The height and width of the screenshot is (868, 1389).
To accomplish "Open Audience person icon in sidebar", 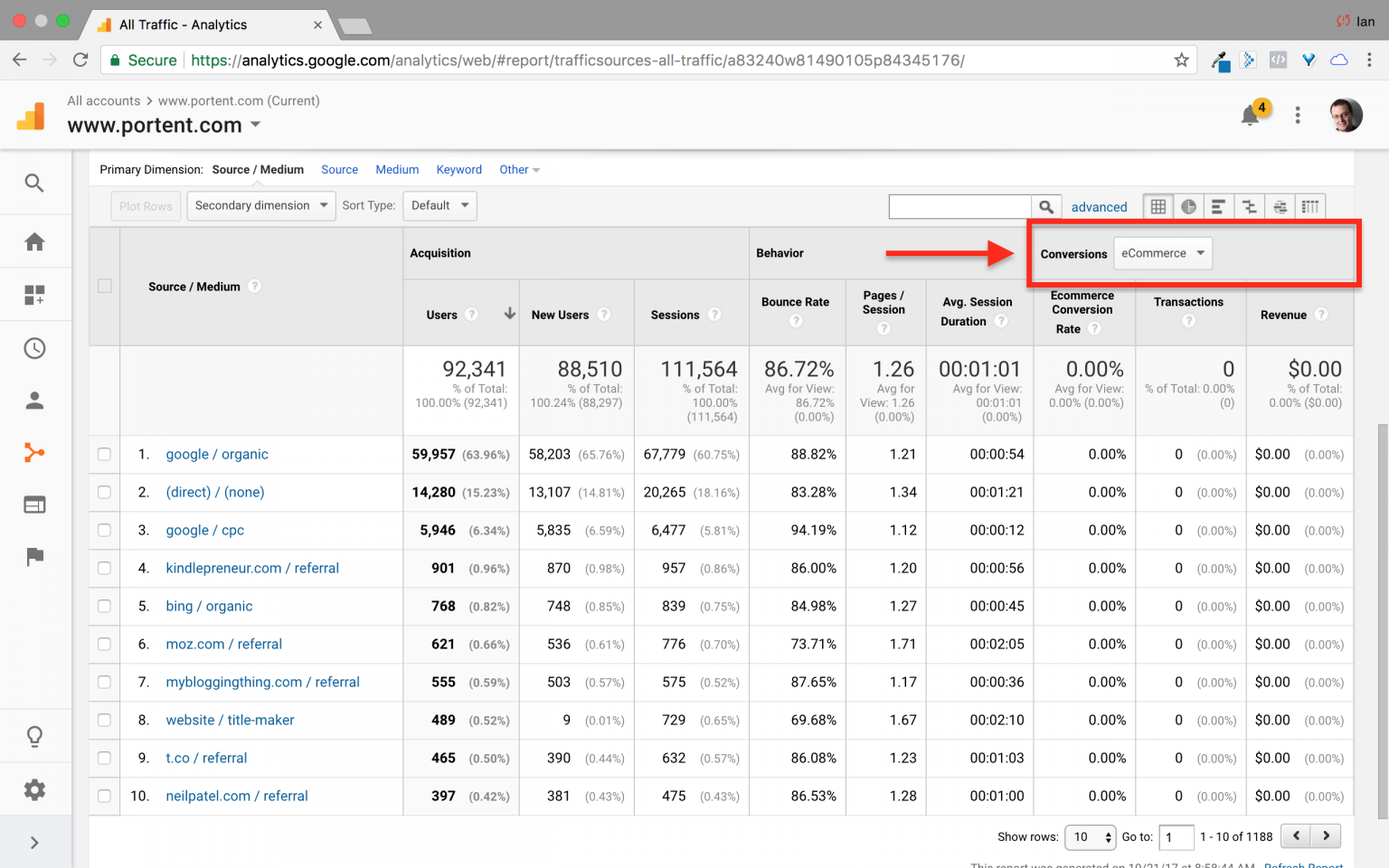I will click(34, 401).
